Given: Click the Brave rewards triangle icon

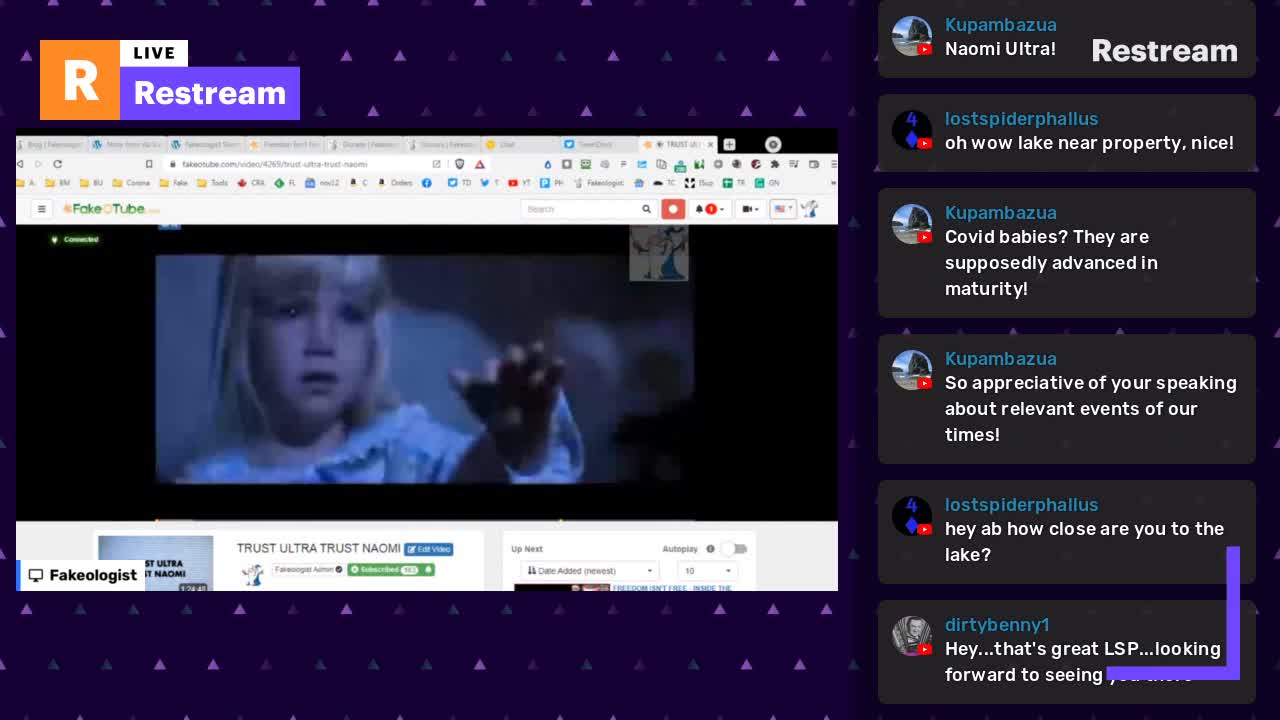Looking at the screenshot, I should click(480, 164).
